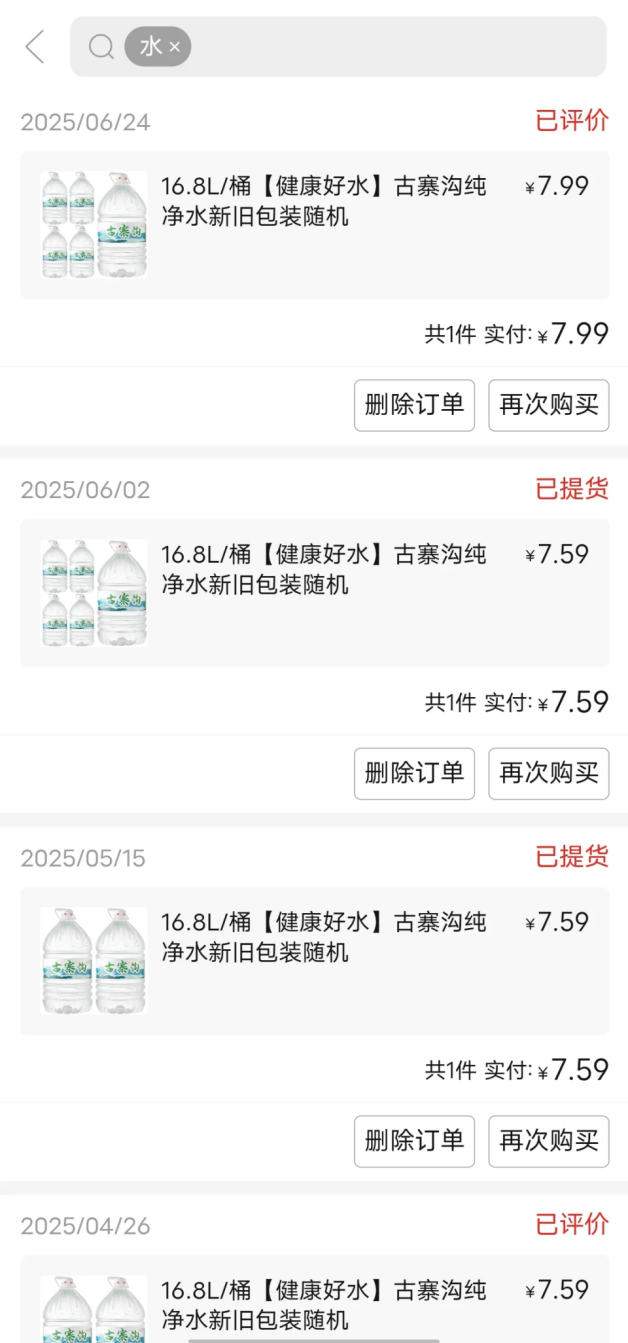Open product thumbnail of 2025/06/24 order
Viewport: 628px width, 1343px height.
[x=94, y=225]
